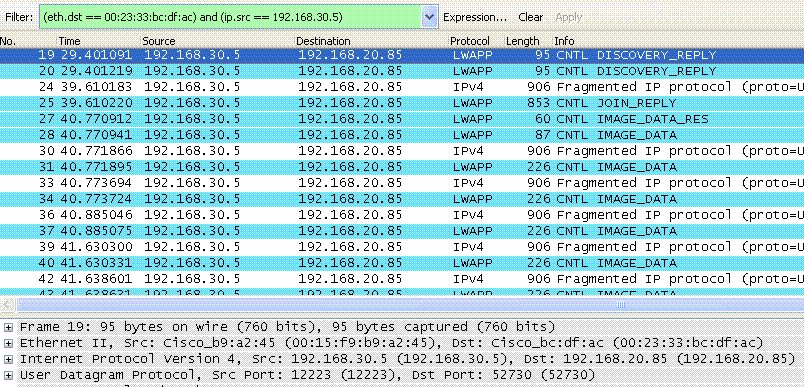This screenshot has height=387, width=804.
Task: Select packet 36 at time 40.885046
Action: tap(402, 215)
